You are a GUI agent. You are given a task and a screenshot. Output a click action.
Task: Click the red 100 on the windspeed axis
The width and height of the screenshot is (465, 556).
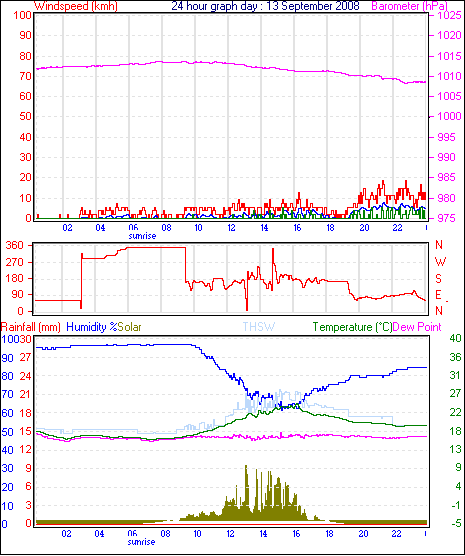22,15
